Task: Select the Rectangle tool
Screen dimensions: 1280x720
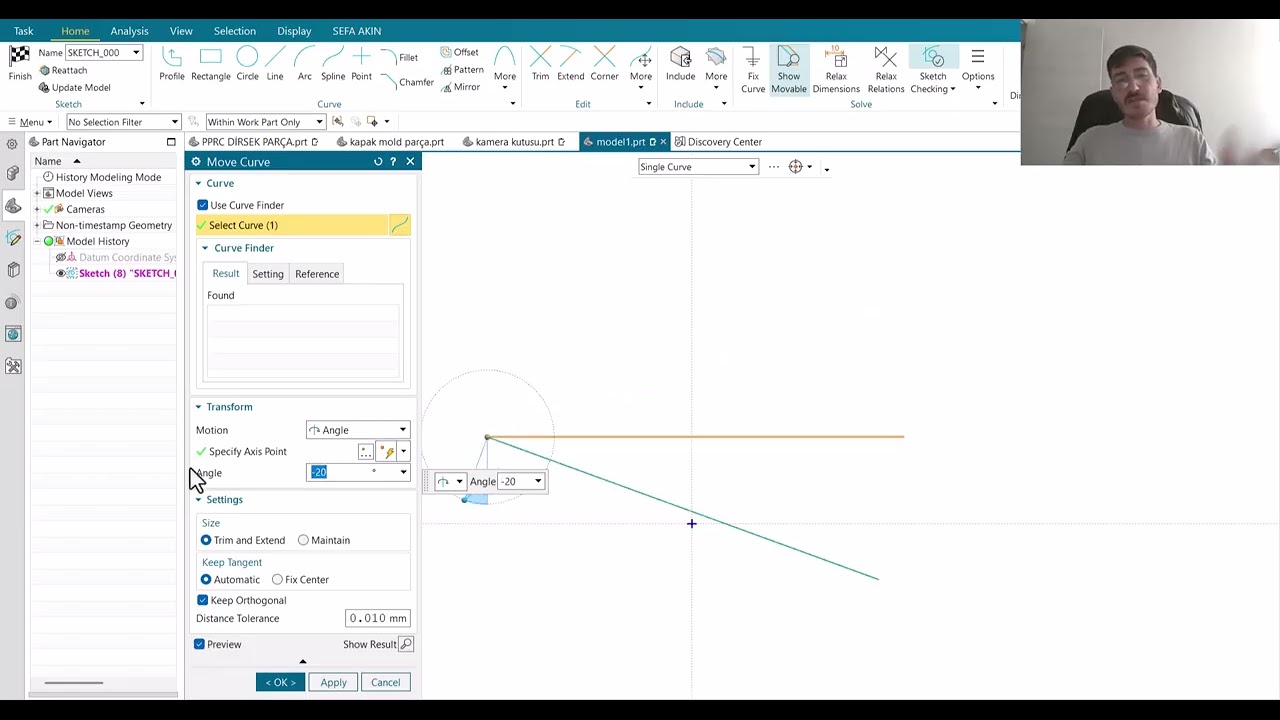Action: click(210, 63)
